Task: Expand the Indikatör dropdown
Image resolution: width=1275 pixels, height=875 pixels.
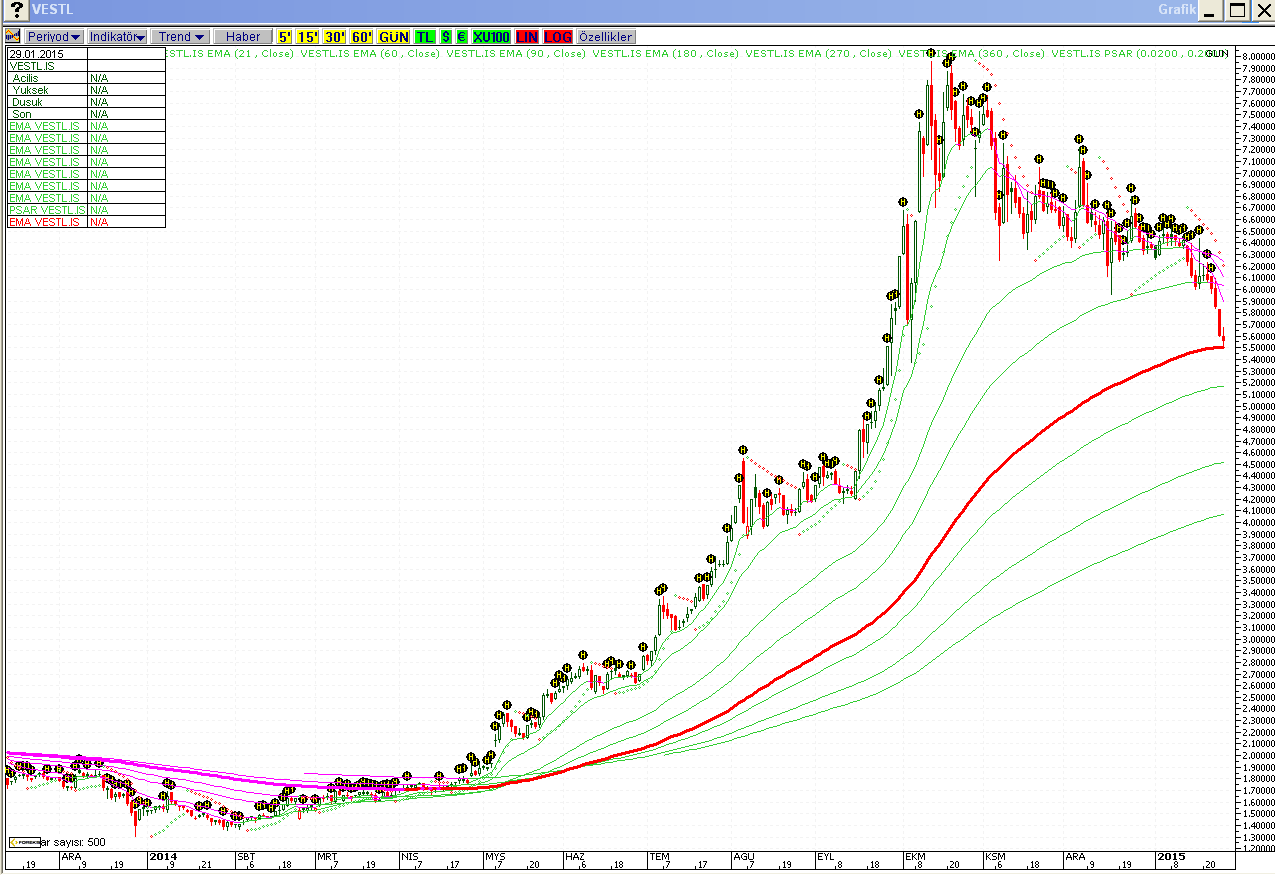Action: 118,37
